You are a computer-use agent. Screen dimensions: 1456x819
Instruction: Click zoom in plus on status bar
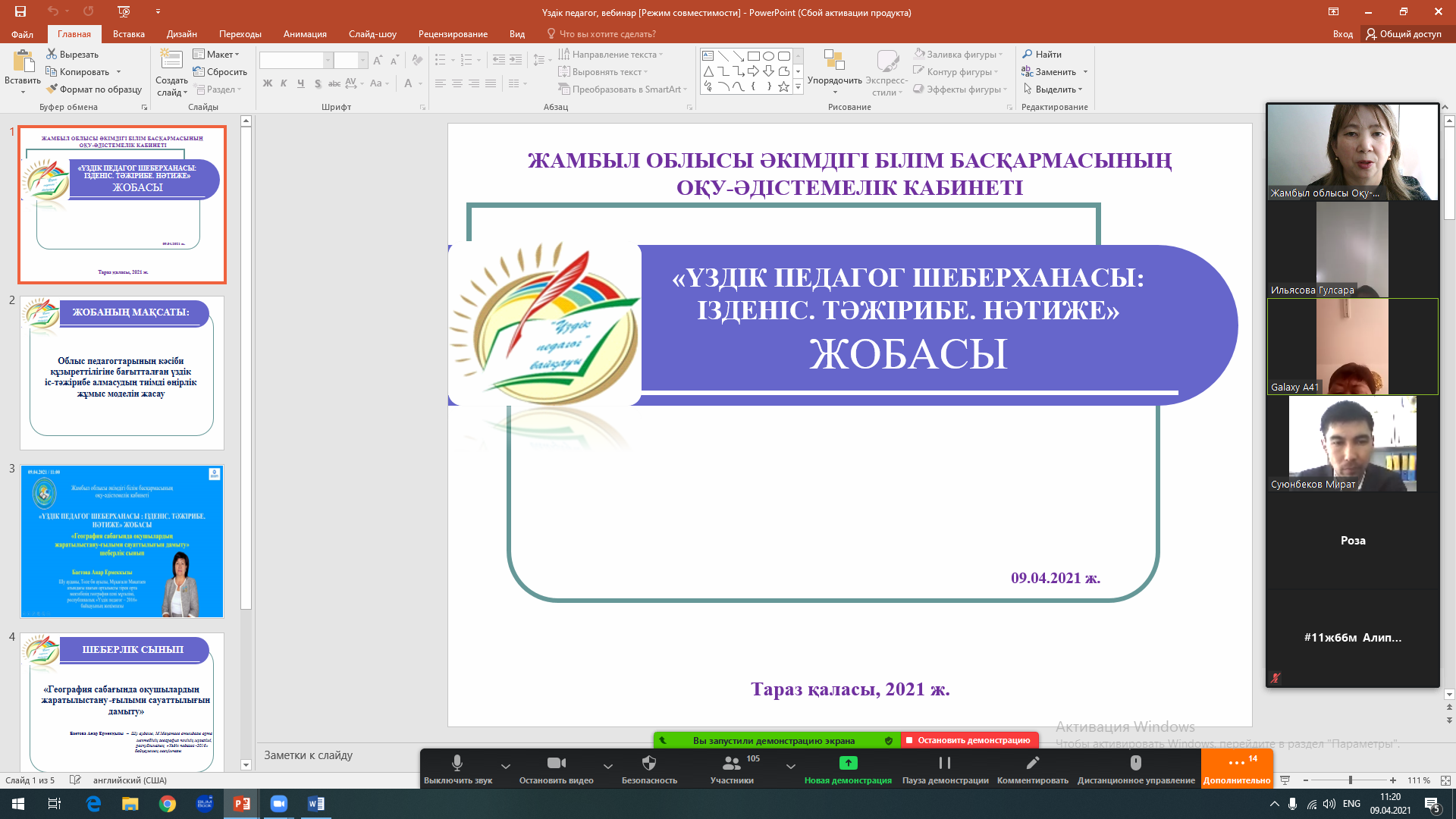click(1393, 780)
